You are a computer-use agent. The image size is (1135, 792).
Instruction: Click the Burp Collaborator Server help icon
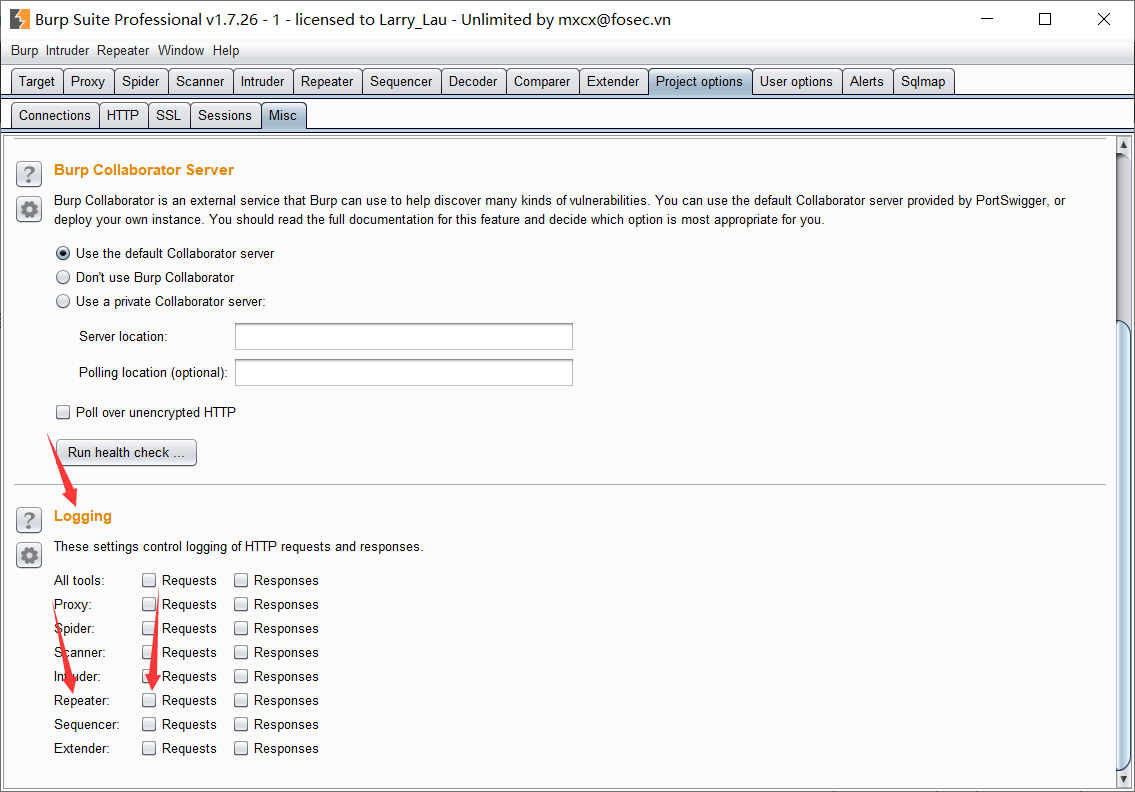(x=29, y=174)
